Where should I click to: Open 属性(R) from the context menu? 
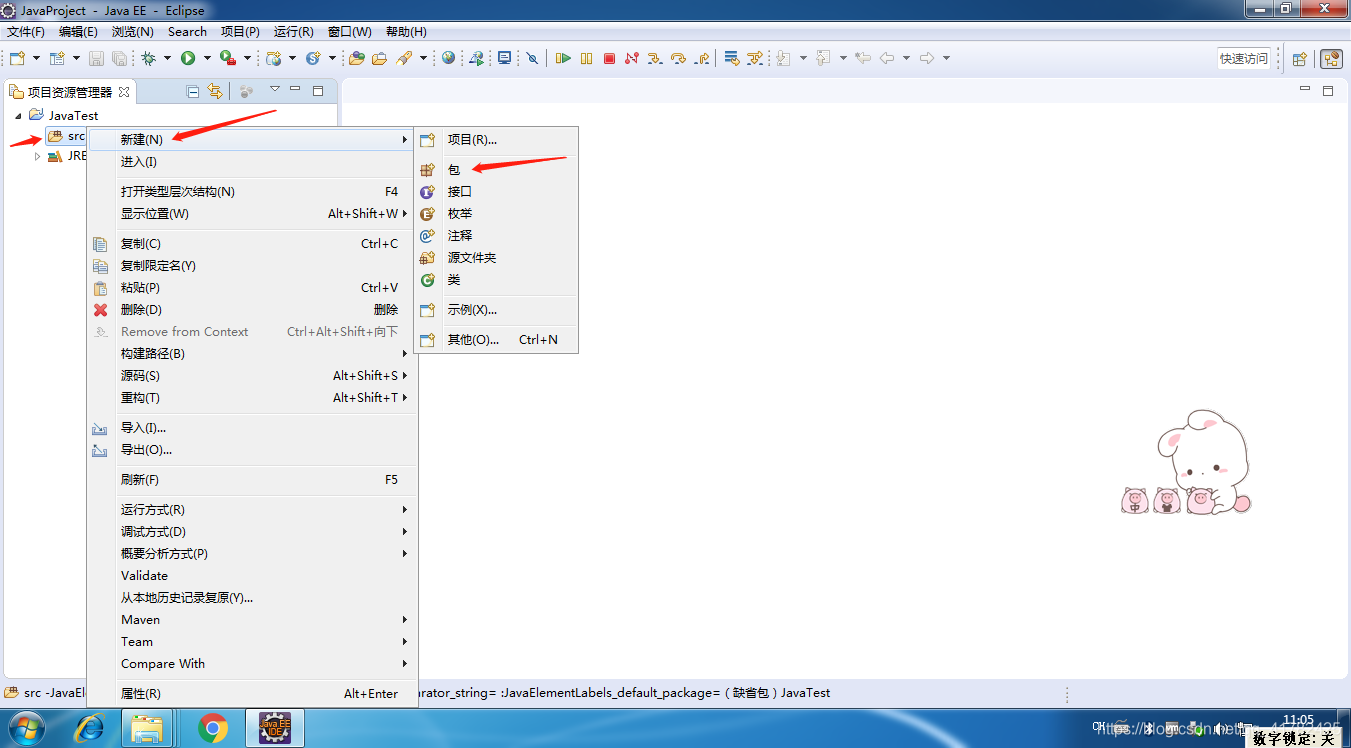[252, 694]
